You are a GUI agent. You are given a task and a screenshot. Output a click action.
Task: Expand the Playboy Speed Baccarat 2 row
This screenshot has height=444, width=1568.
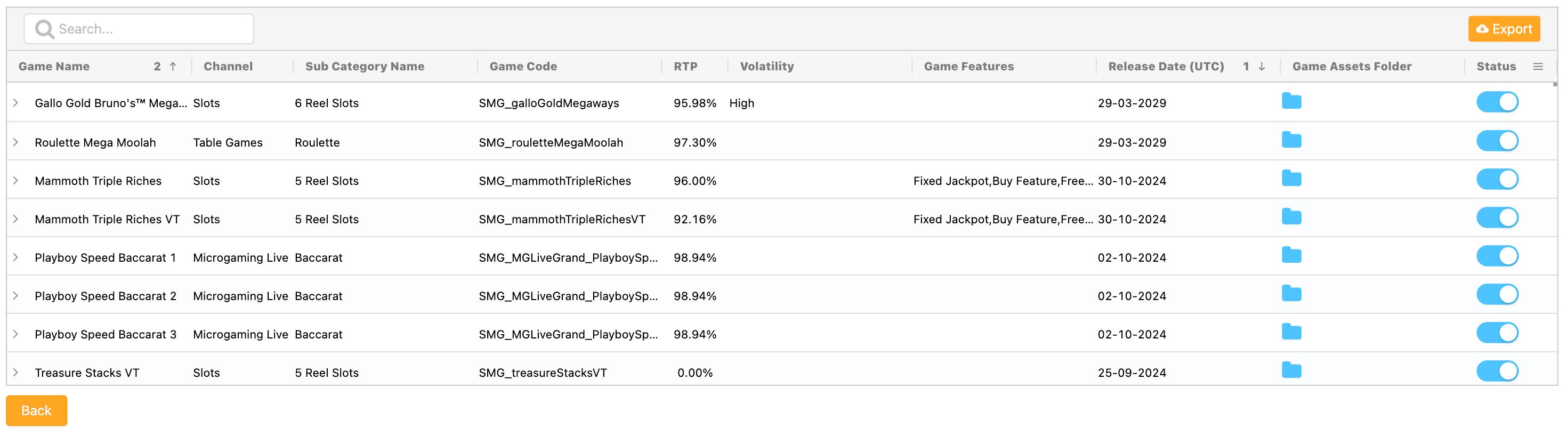point(16,296)
